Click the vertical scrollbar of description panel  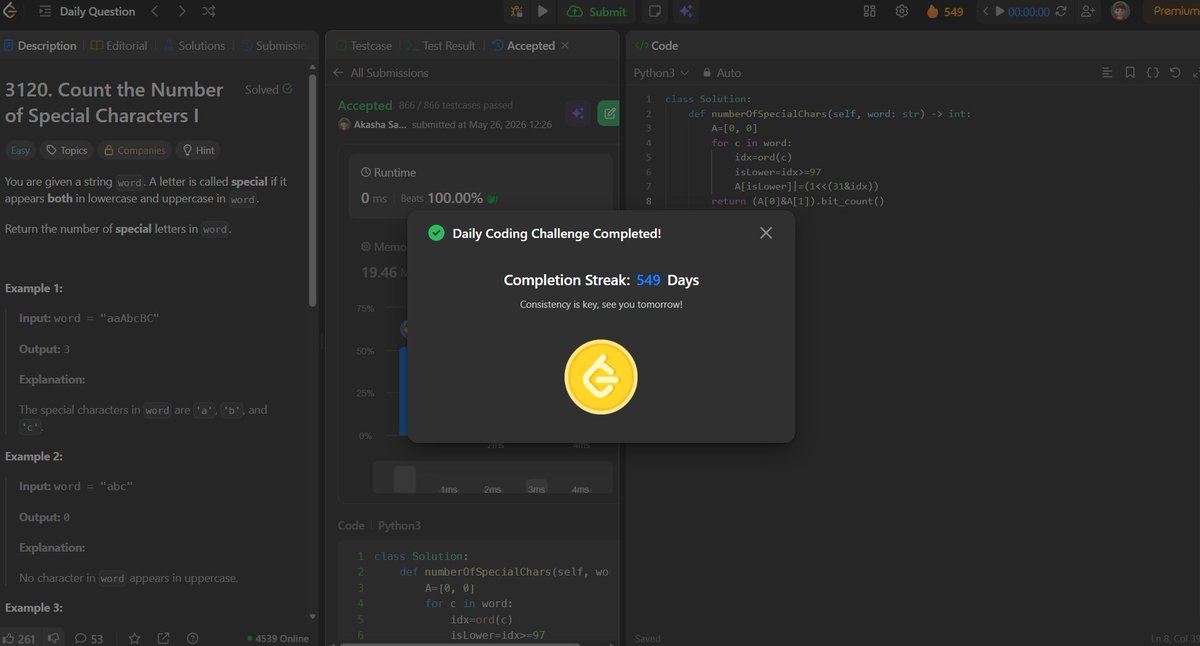pos(313,190)
